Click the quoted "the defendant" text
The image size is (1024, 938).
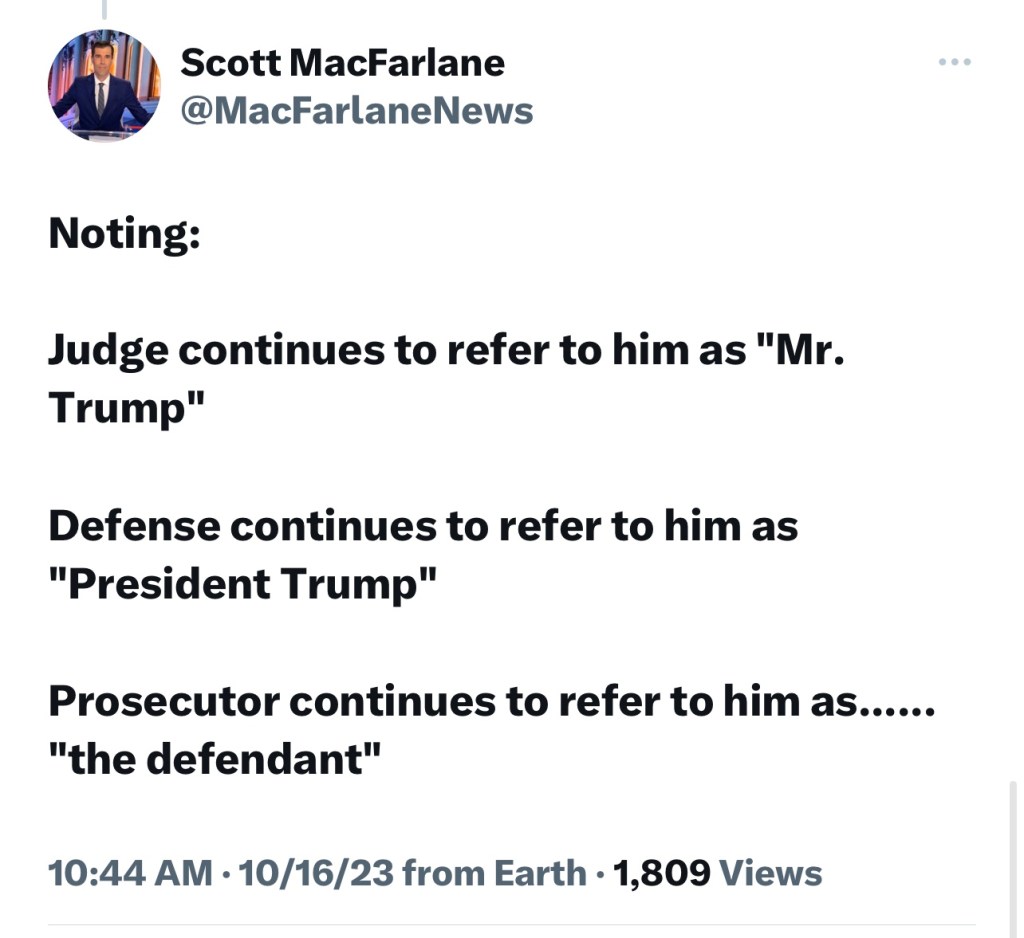click(216, 759)
